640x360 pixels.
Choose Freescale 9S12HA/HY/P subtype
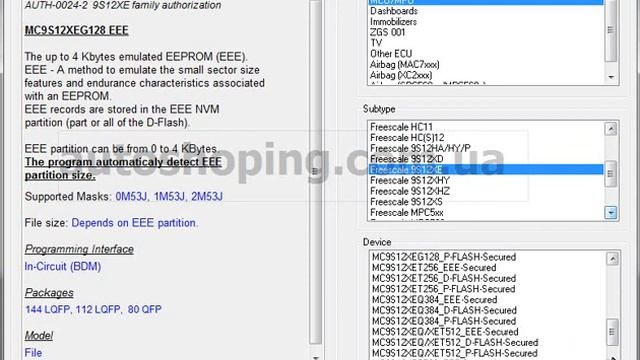coord(486,148)
